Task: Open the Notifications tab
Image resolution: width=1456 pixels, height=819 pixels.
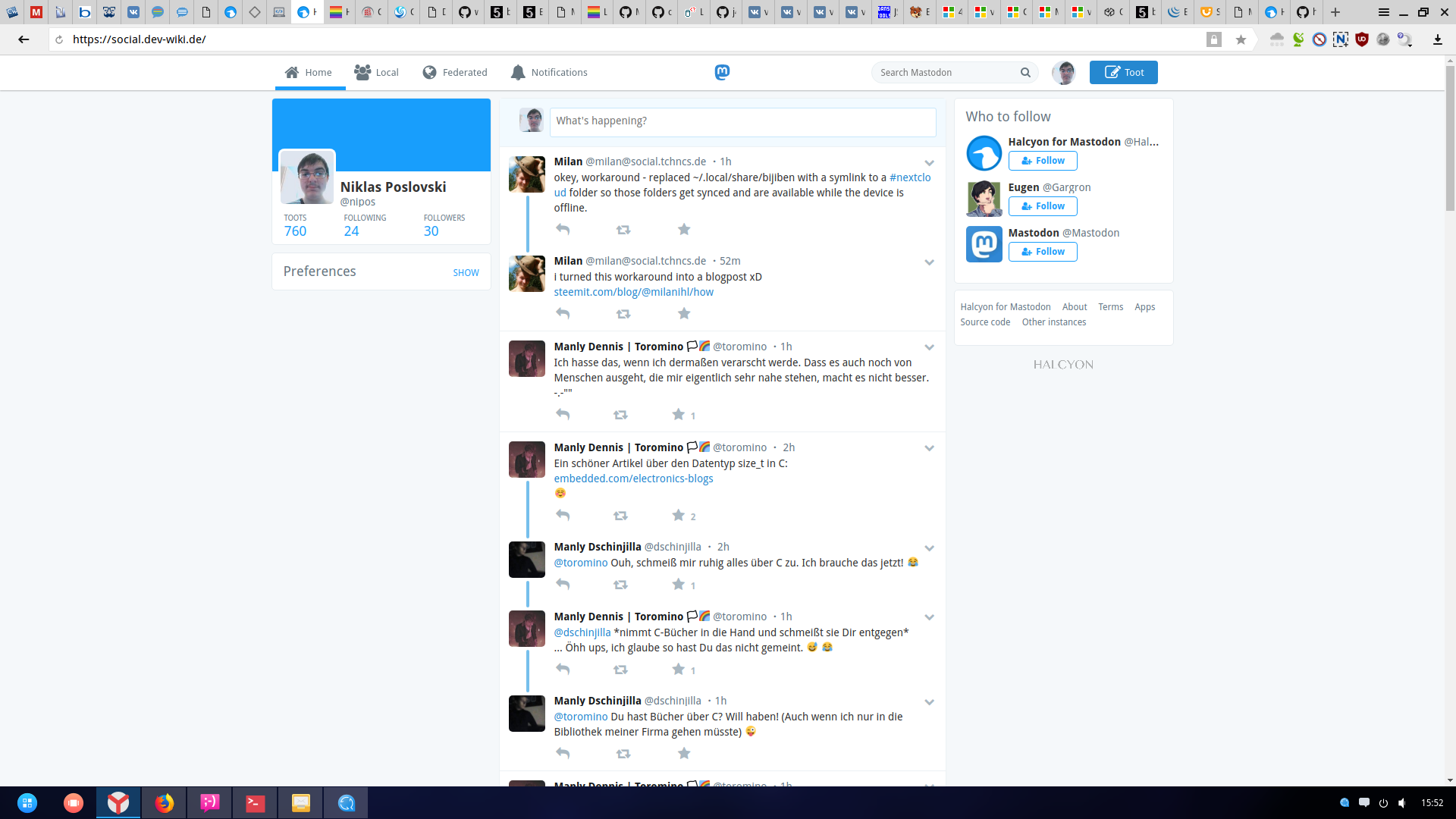Action: (x=549, y=73)
